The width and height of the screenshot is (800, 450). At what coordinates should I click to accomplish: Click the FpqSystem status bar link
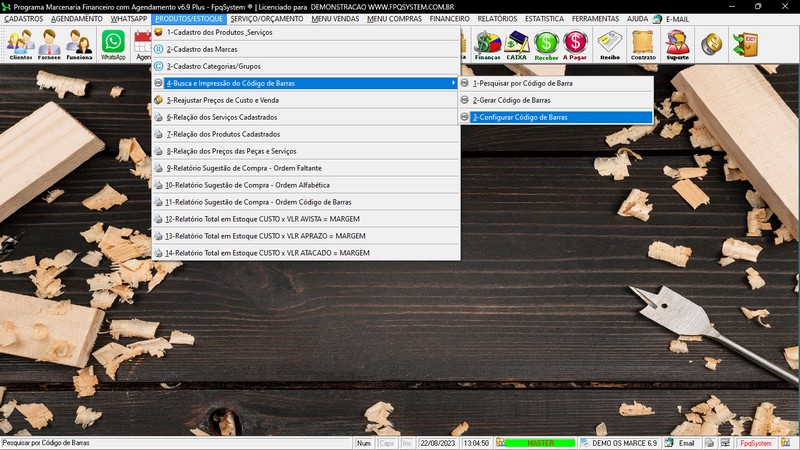coord(756,443)
